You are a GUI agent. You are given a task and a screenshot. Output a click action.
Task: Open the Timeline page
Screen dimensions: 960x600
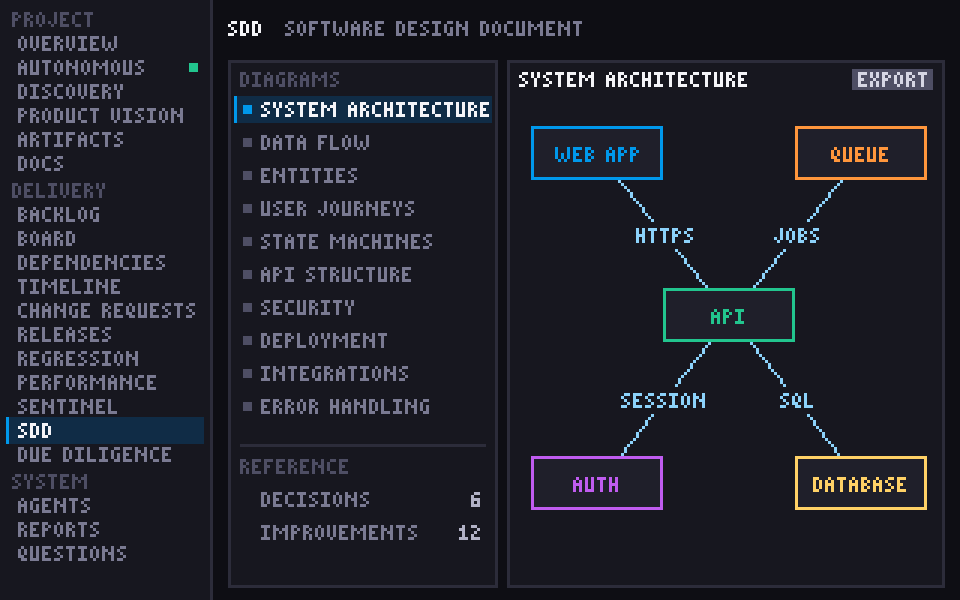69,286
